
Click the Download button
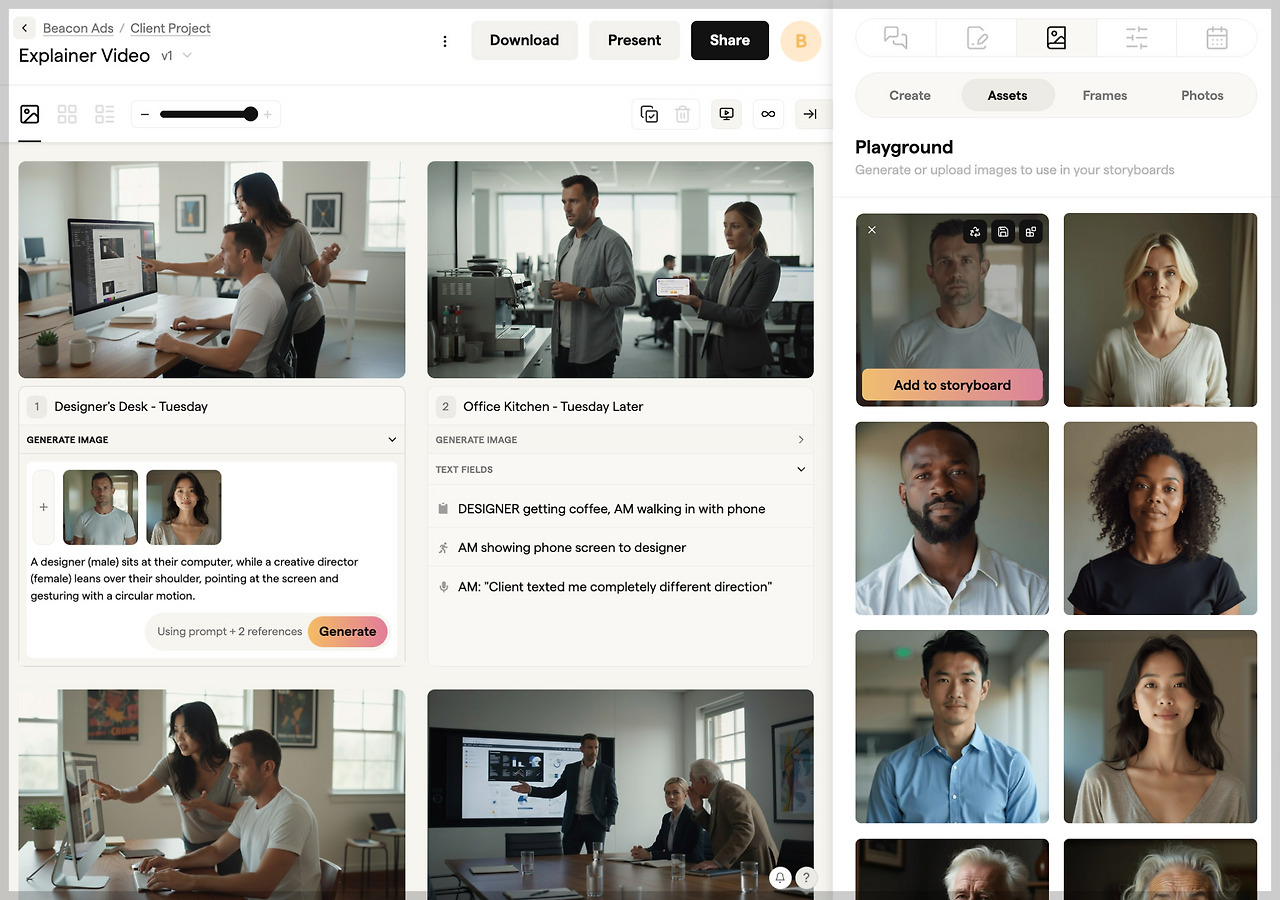[x=524, y=40]
